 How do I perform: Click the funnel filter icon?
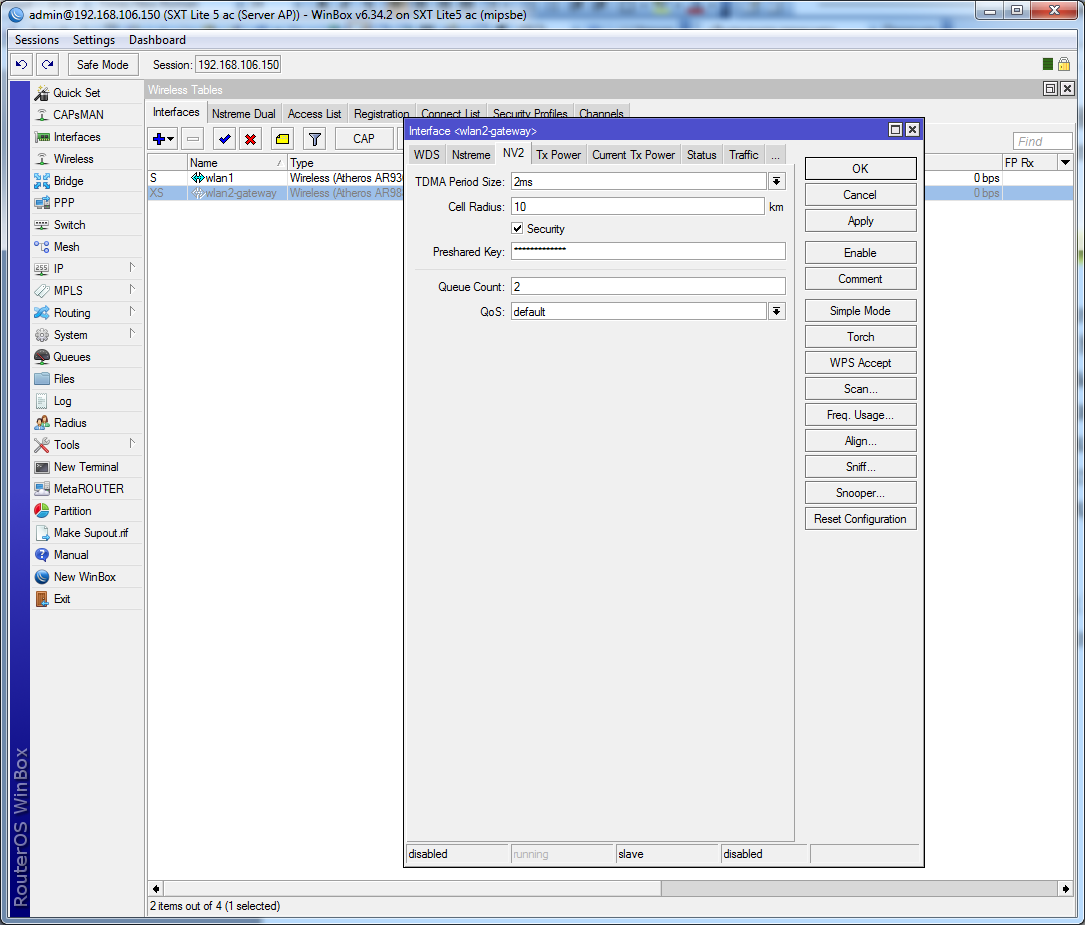pyautogui.click(x=314, y=139)
